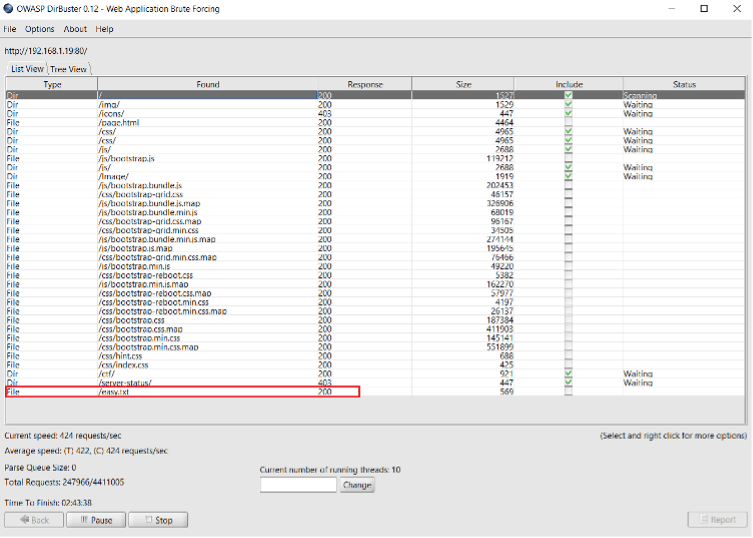The height and width of the screenshot is (538, 753).
Task: Sort results by the Size column header
Action: pos(463,85)
